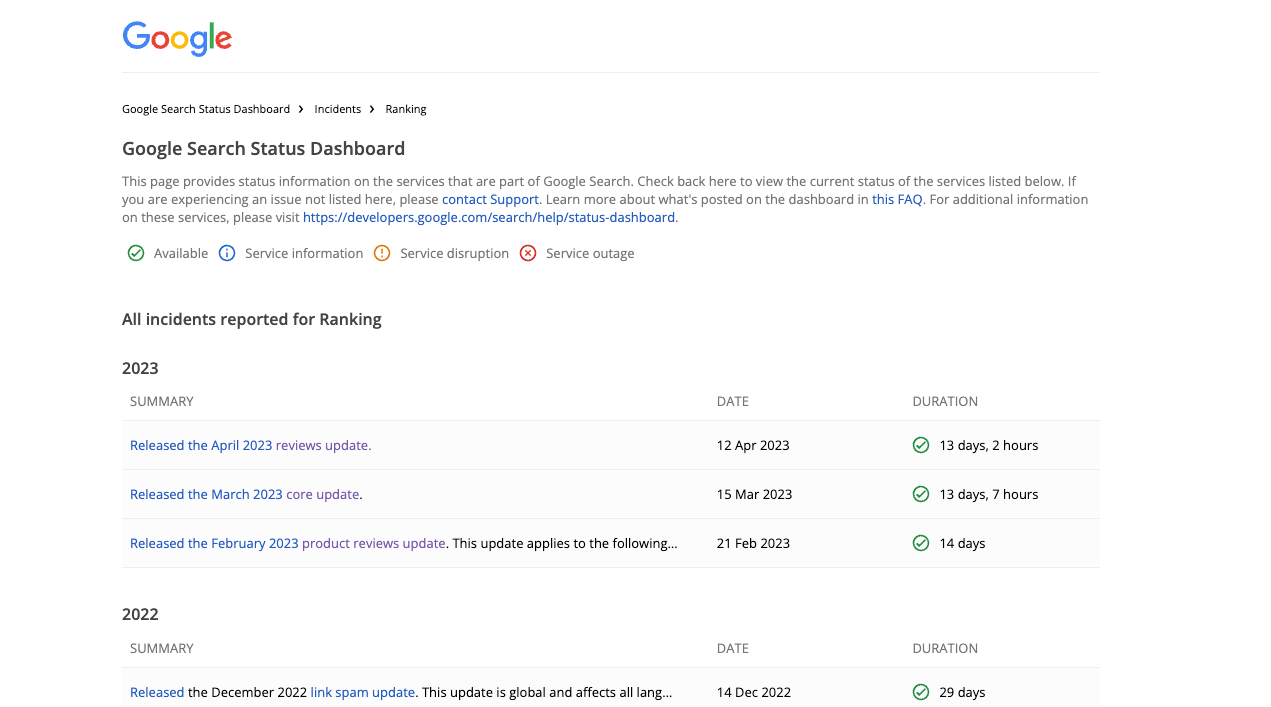Image resolution: width=1271 pixels, height=707 pixels.
Task: Open the April 2023 reviews update incident
Action: click(x=249, y=445)
